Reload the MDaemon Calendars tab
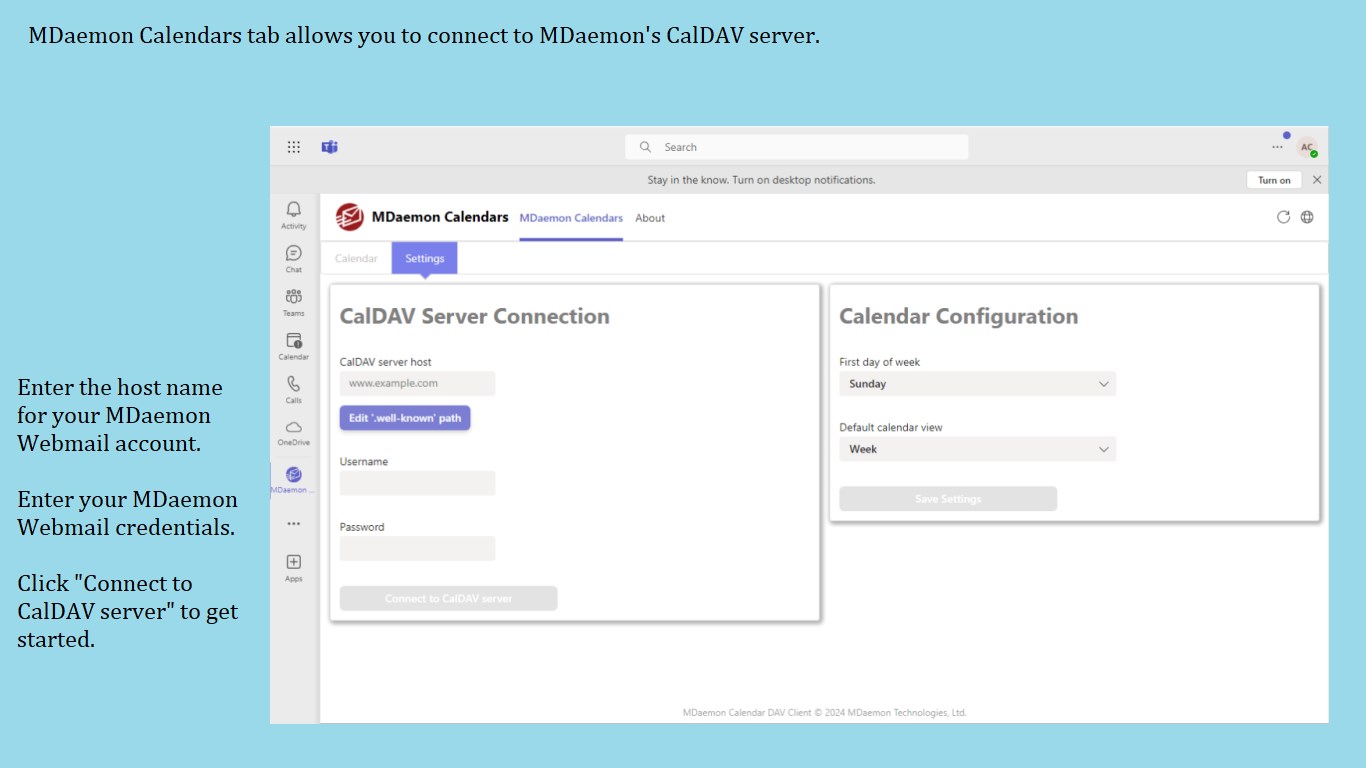Image resolution: width=1366 pixels, height=768 pixels. (x=1284, y=217)
